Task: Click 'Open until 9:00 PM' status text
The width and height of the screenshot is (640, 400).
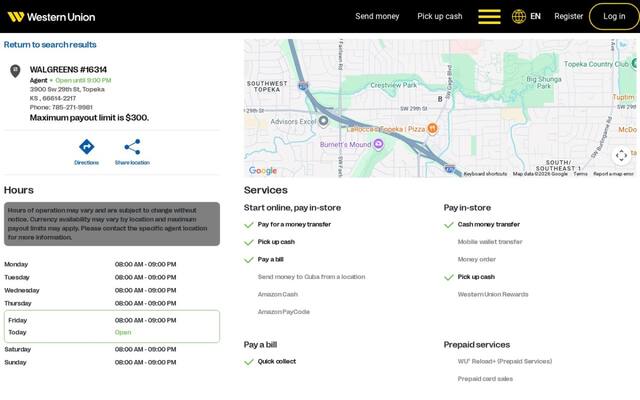Action: (83, 80)
